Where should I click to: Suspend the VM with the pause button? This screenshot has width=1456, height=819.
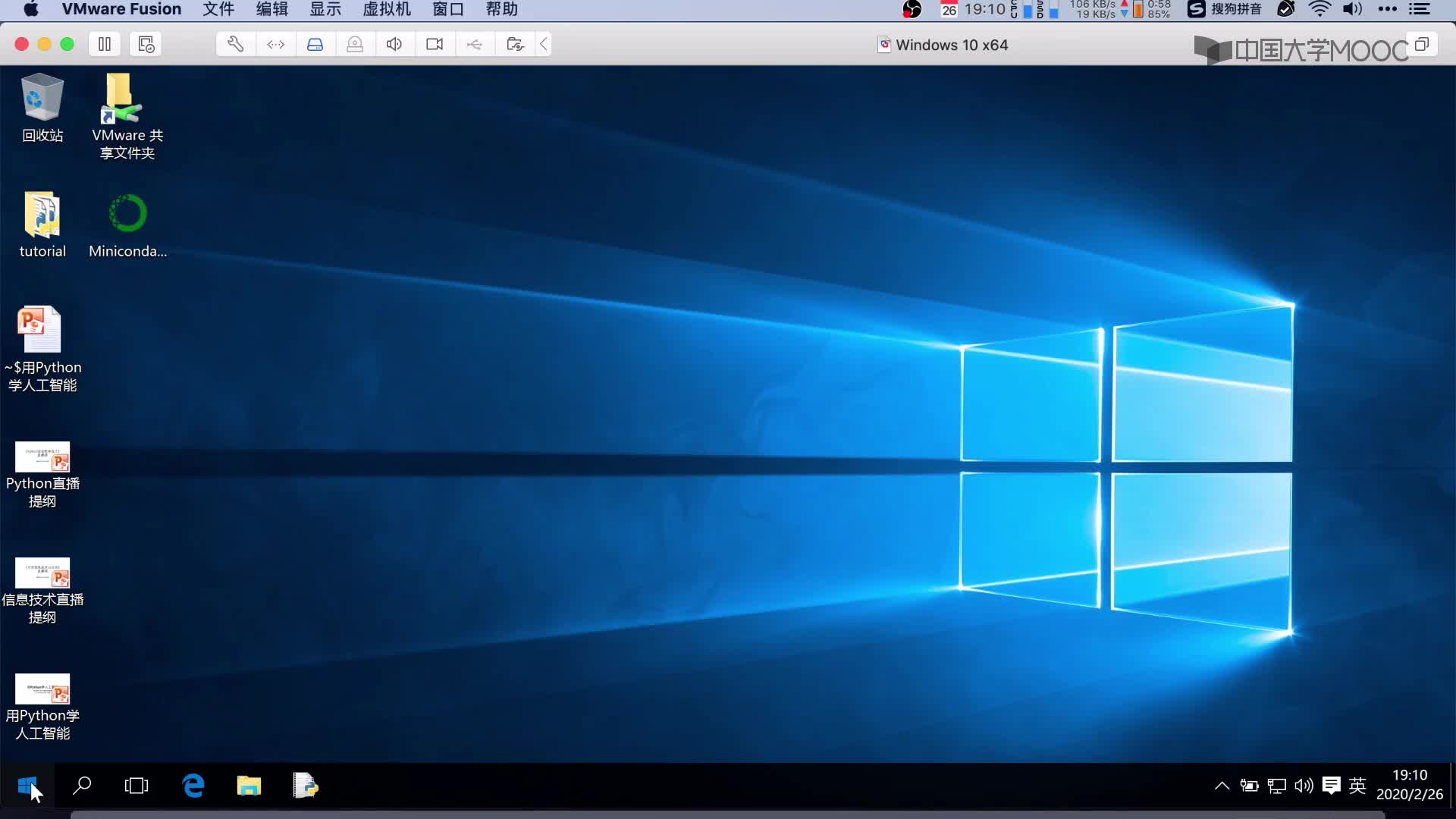(105, 44)
